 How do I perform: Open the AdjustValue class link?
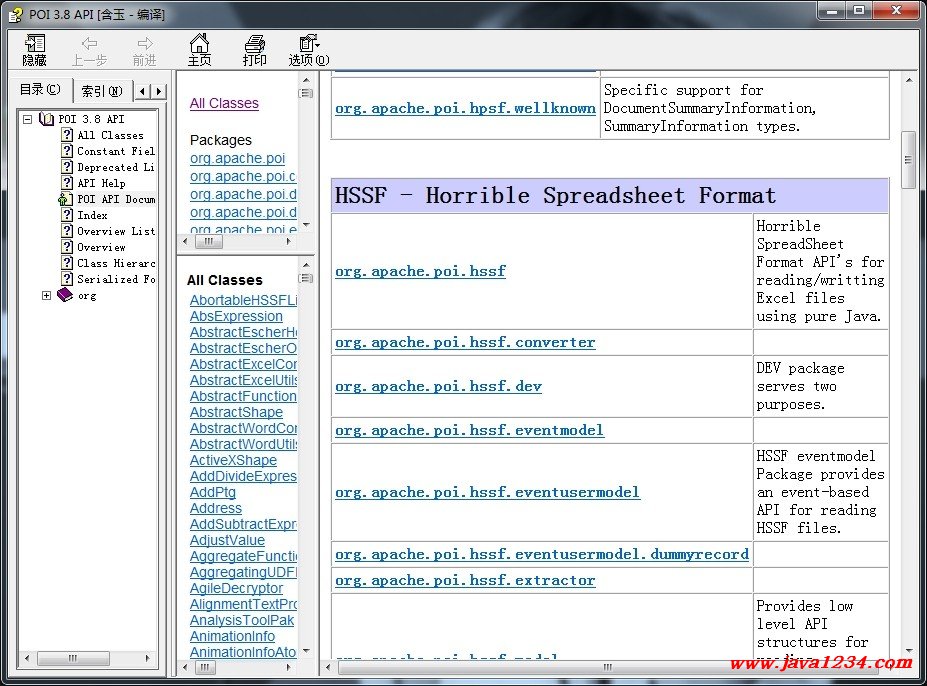227,540
